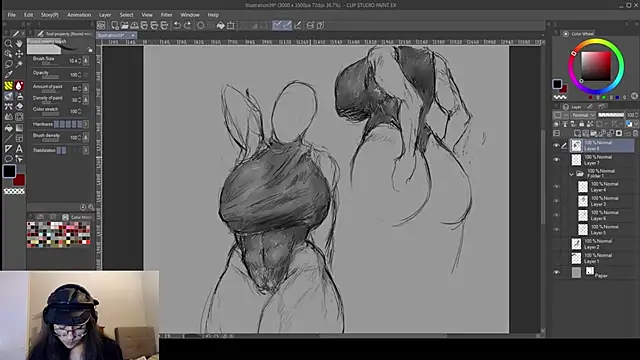
Task: Open the Window menu
Action: click(x=190, y=15)
